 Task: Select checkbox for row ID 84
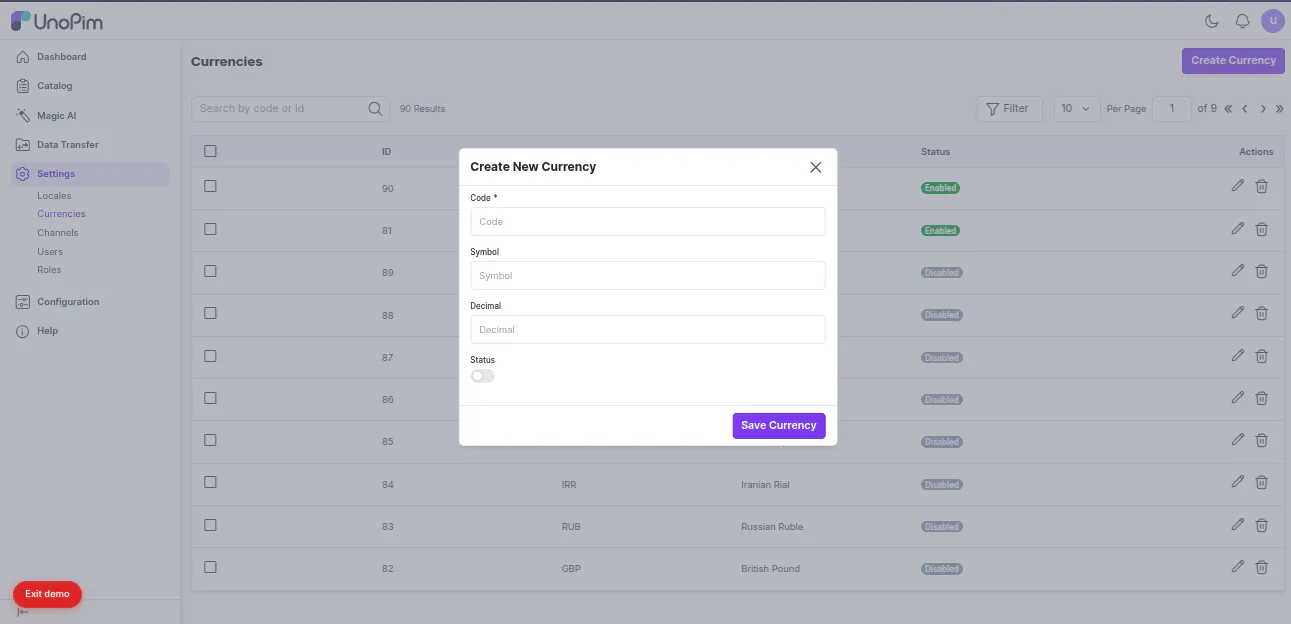(x=210, y=482)
